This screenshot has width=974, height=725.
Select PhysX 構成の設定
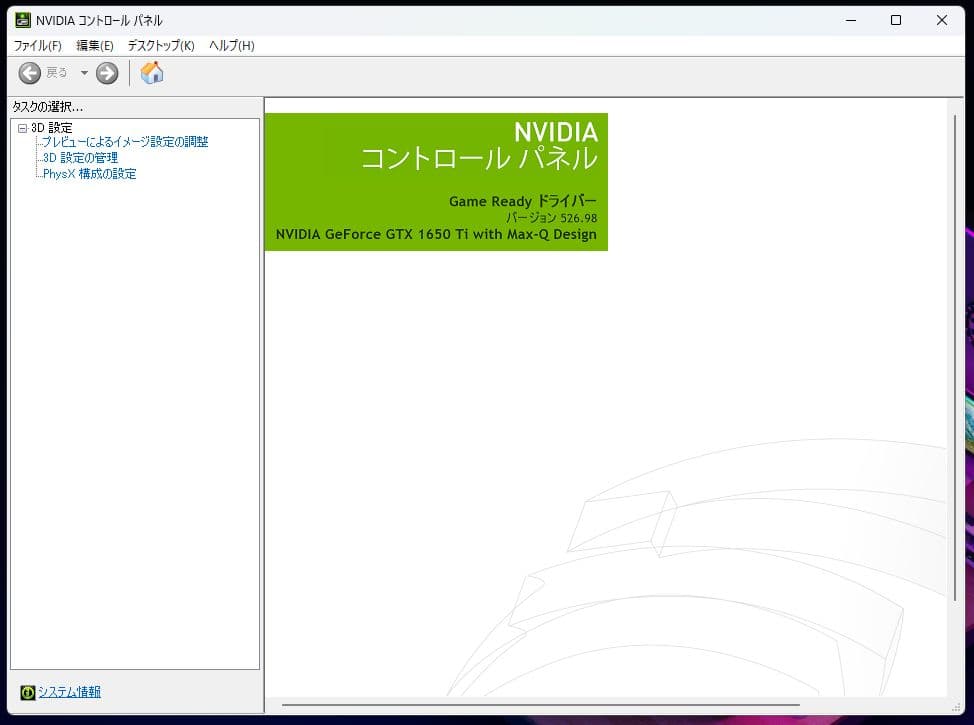[90, 174]
